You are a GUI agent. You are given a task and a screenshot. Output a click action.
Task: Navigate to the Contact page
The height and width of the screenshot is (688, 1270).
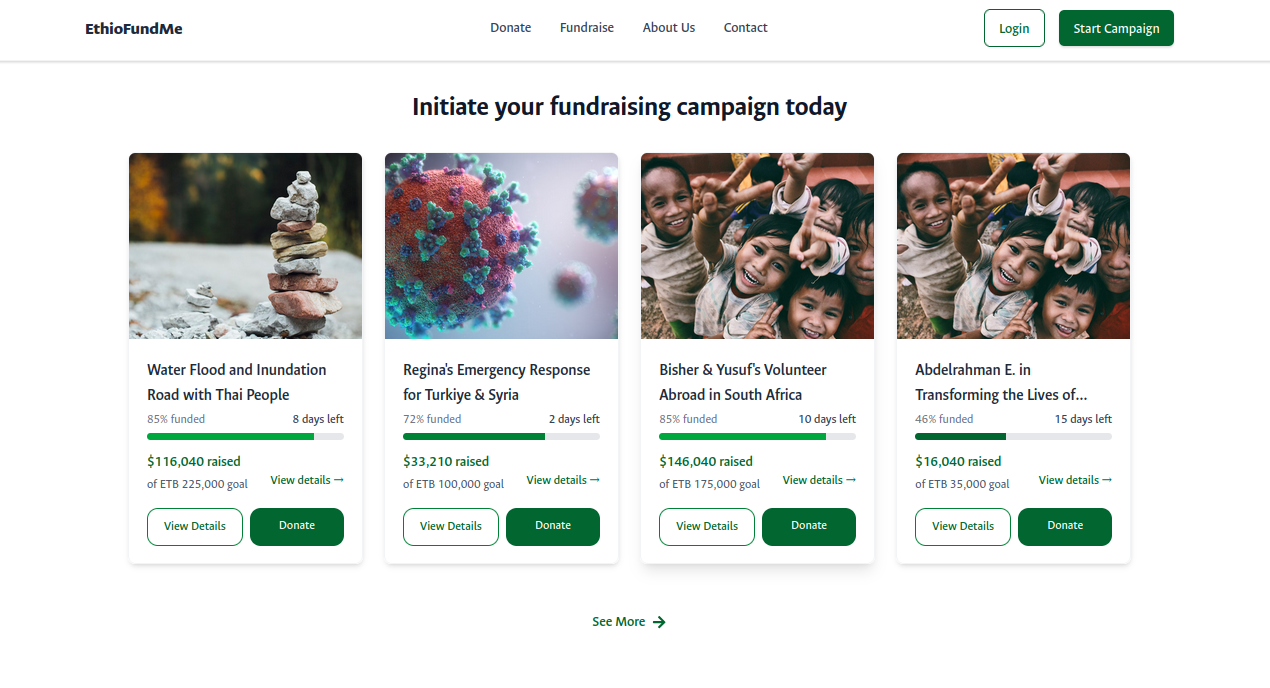(x=745, y=28)
